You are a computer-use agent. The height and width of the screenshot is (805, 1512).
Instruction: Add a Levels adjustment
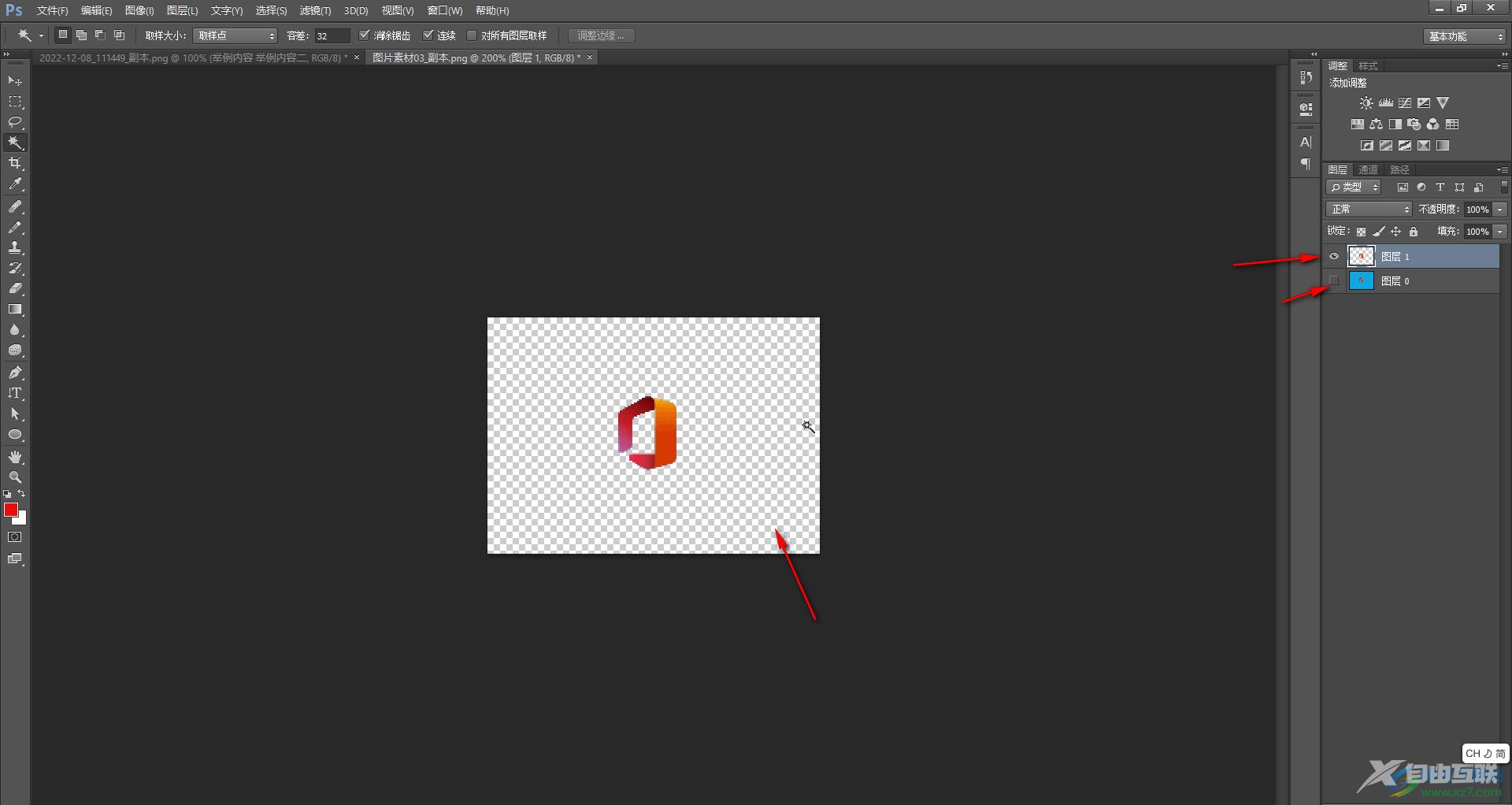[x=1386, y=103]
